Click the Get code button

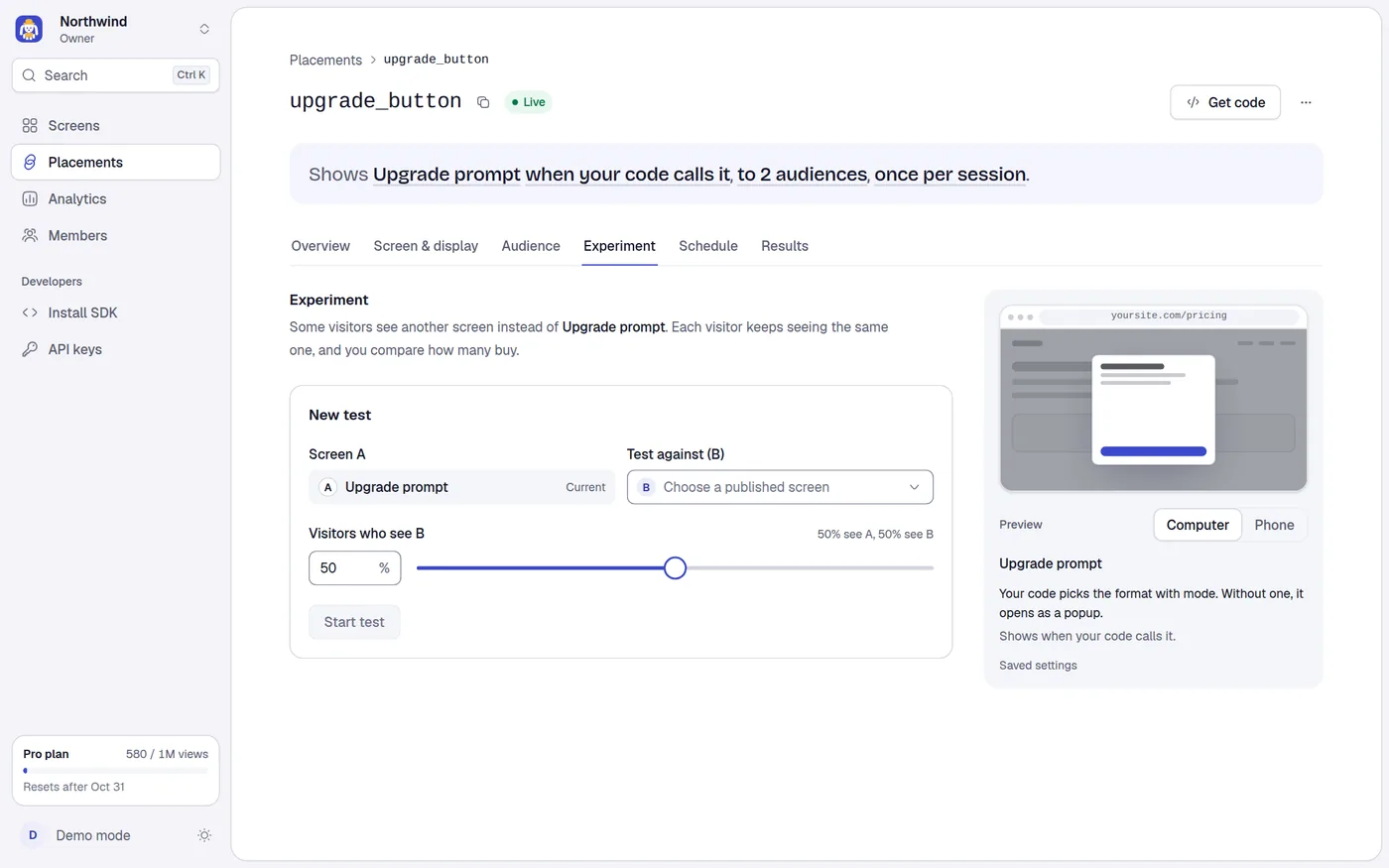(x=1225, y=102)
